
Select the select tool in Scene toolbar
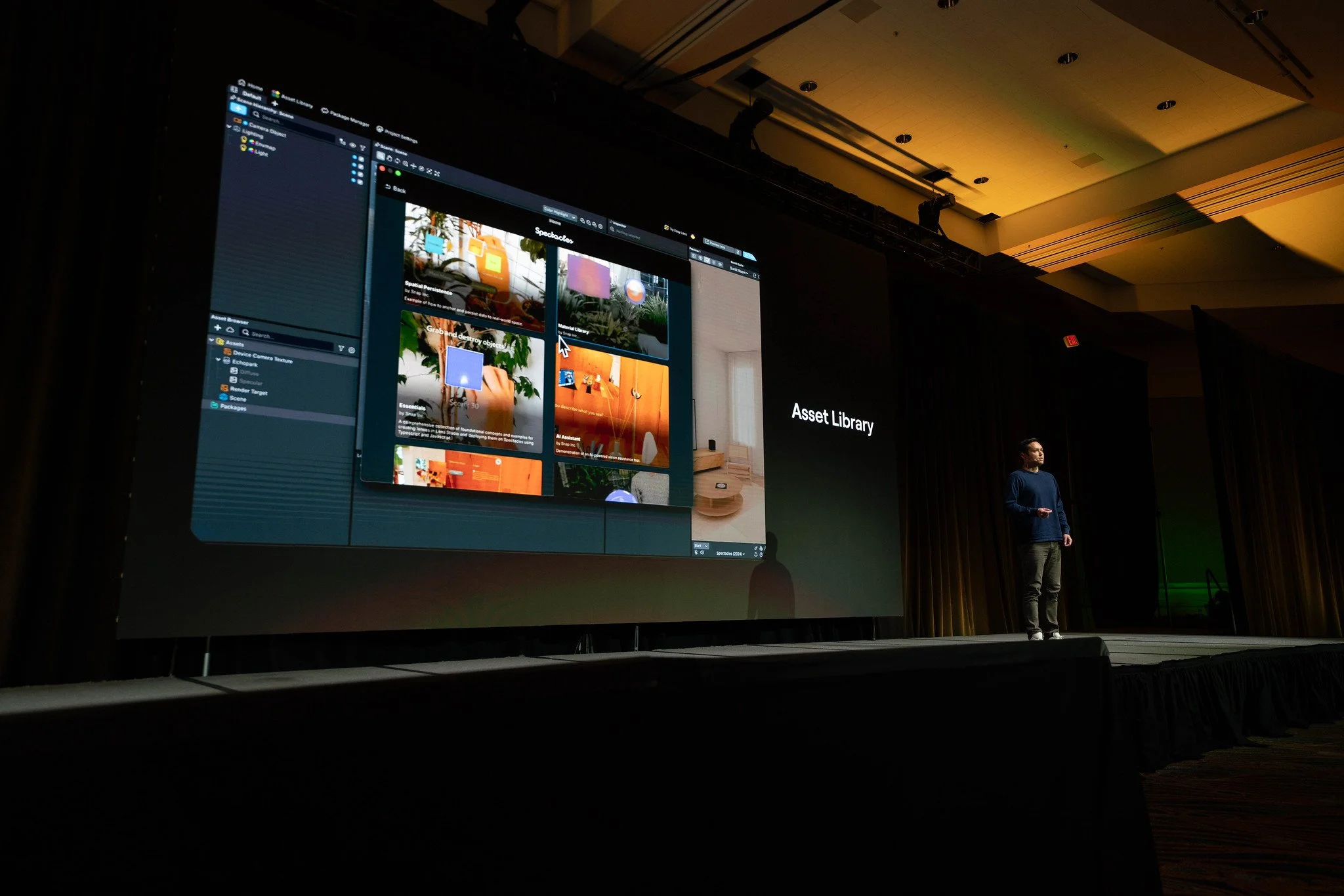[x=381, y=156]
